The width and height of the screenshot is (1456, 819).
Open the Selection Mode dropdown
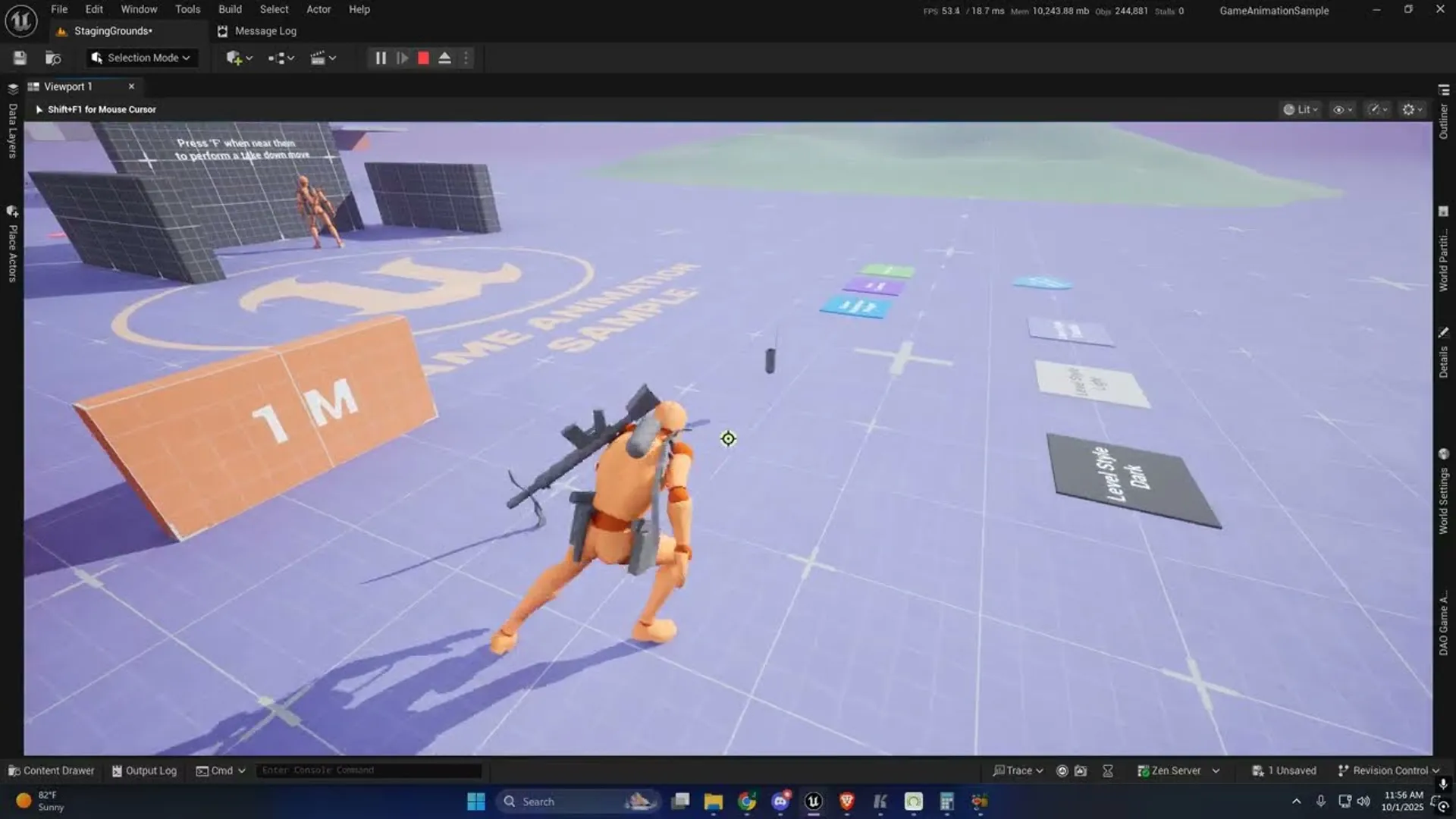pos(141,58)
